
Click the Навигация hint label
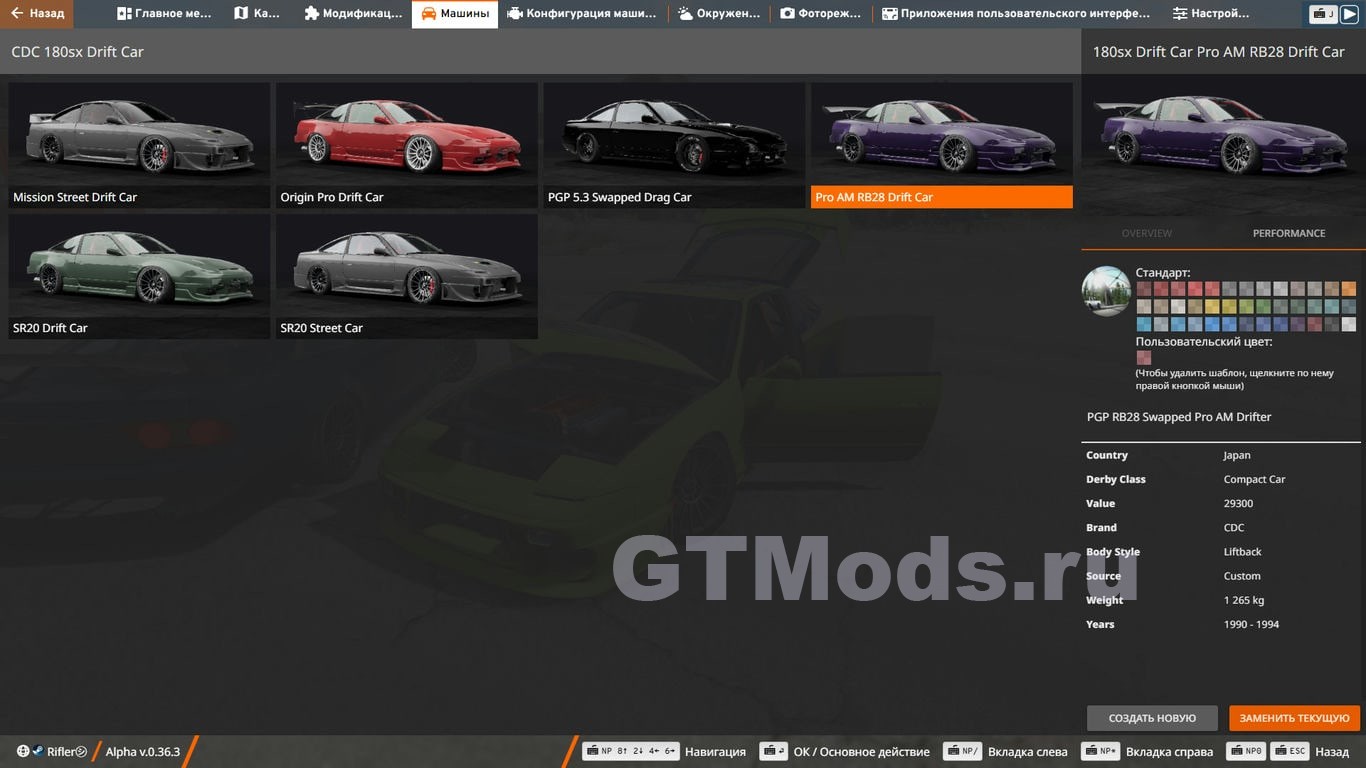click(715, 752)
